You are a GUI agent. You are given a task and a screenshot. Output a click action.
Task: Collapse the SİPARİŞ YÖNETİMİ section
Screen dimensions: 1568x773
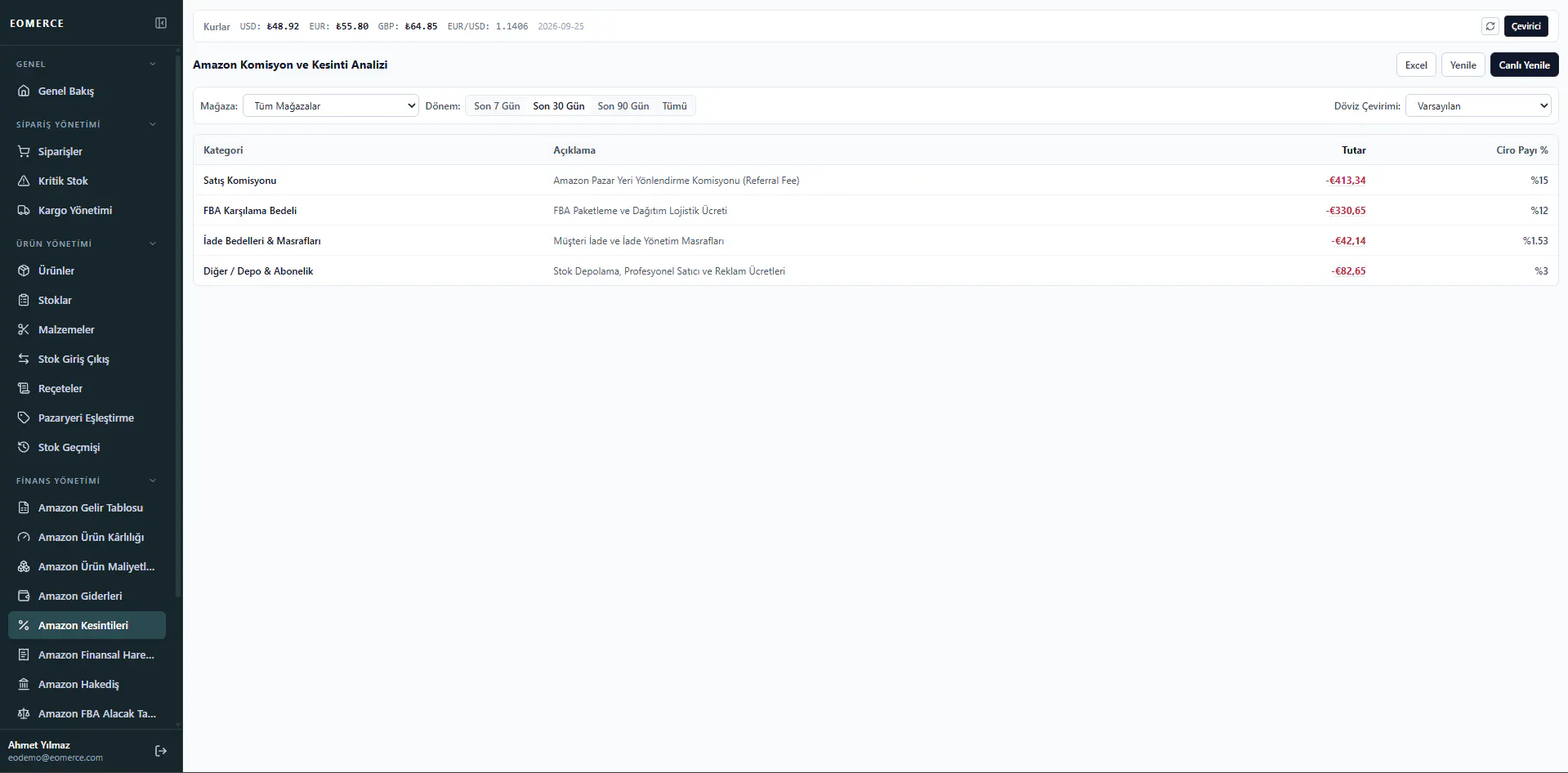87,124
